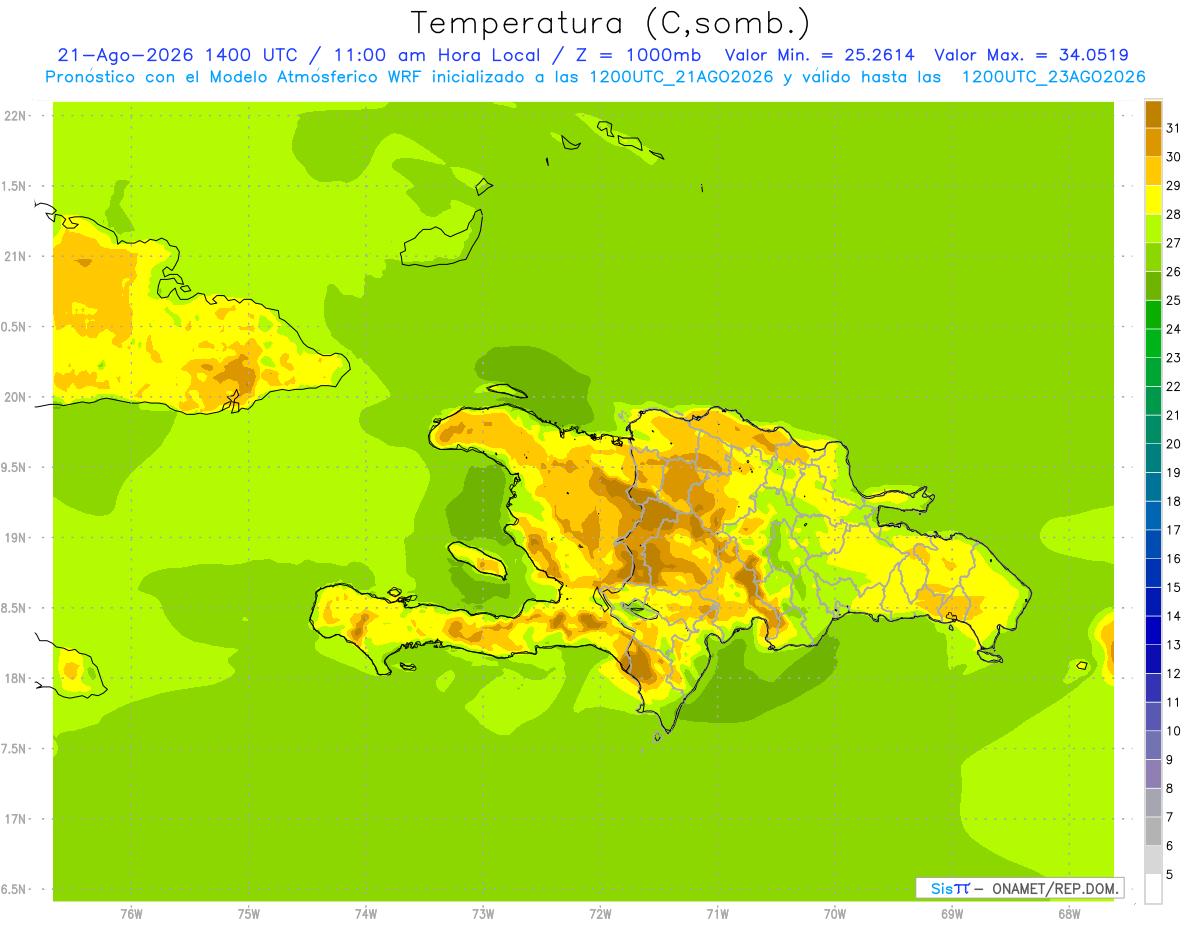Click the legend label '5'
1200x927 pixels.
(1170, 874)
